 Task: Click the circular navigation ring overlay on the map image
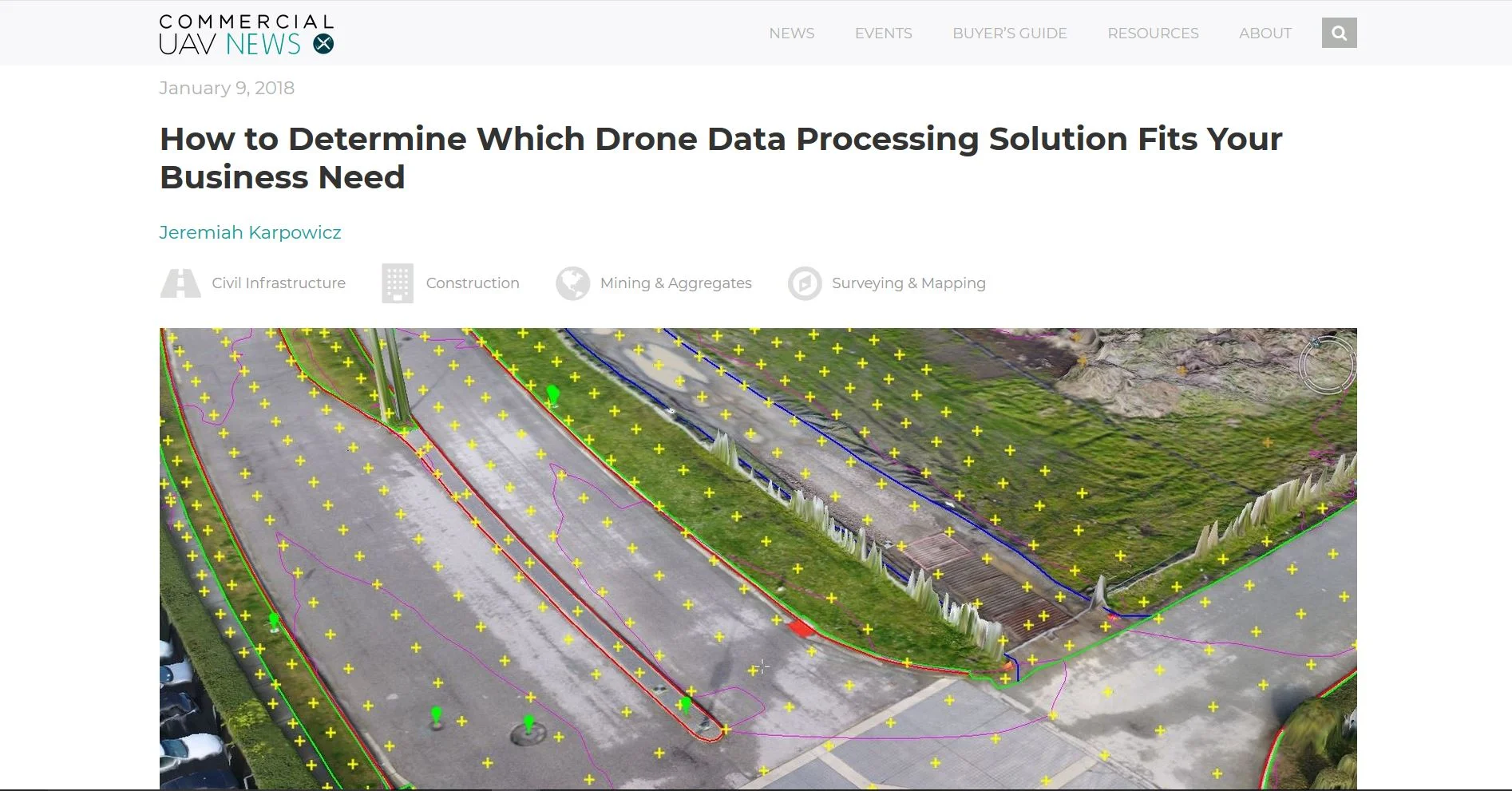point(1328,365)
